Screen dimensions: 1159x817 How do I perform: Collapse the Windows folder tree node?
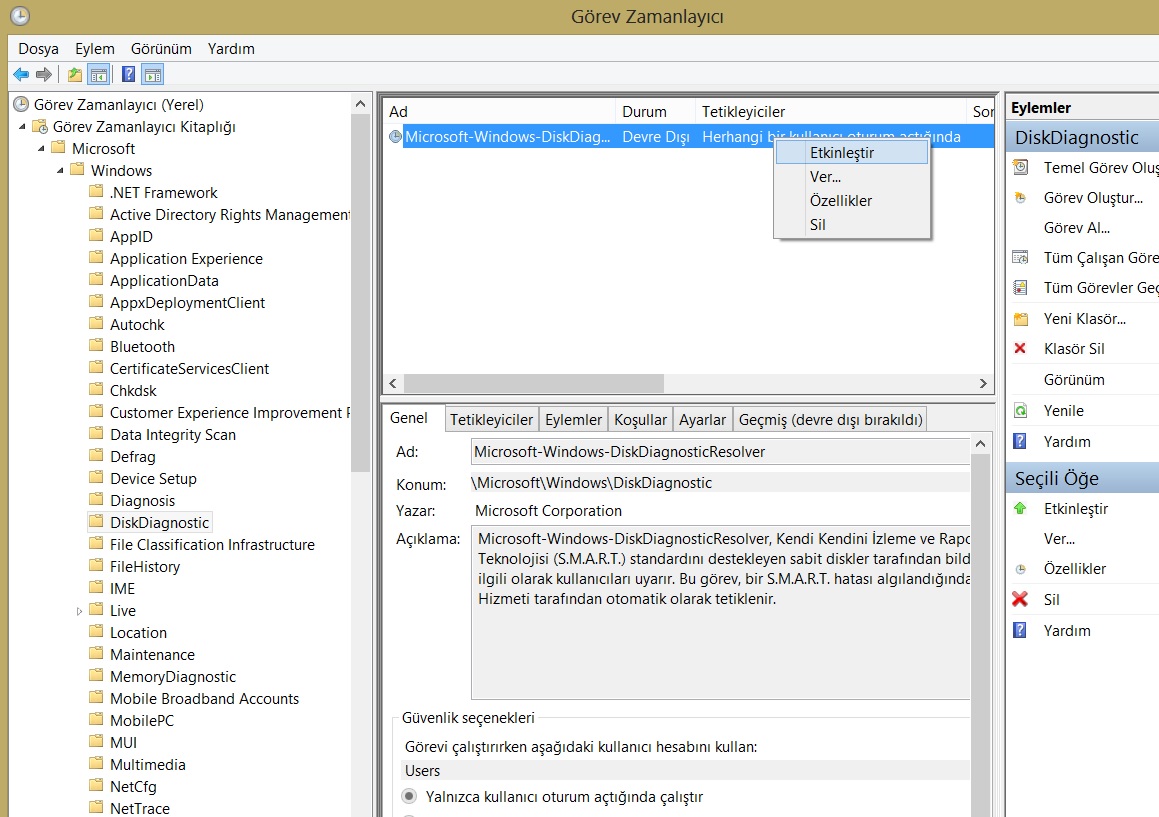point(61,171)
